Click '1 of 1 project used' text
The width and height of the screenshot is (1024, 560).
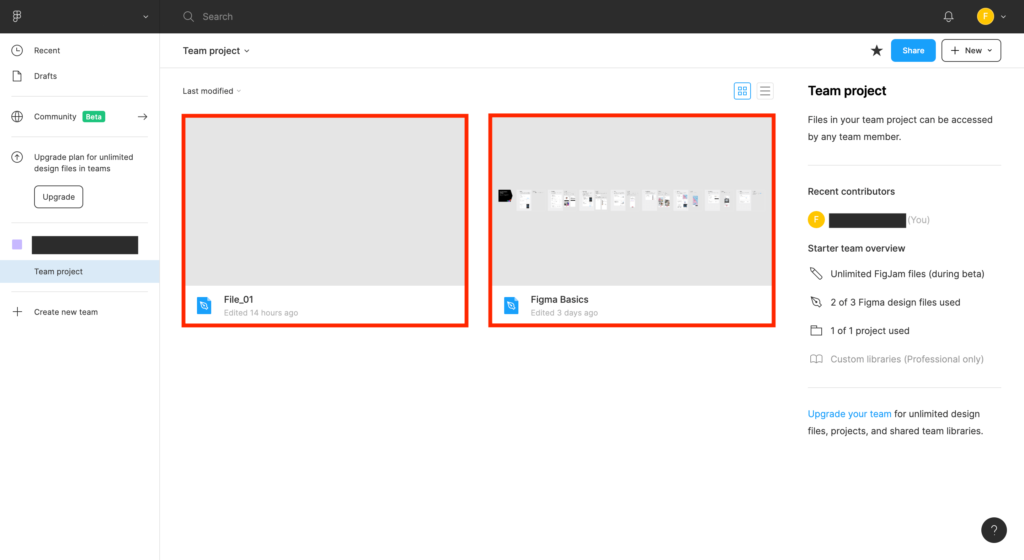870,331
